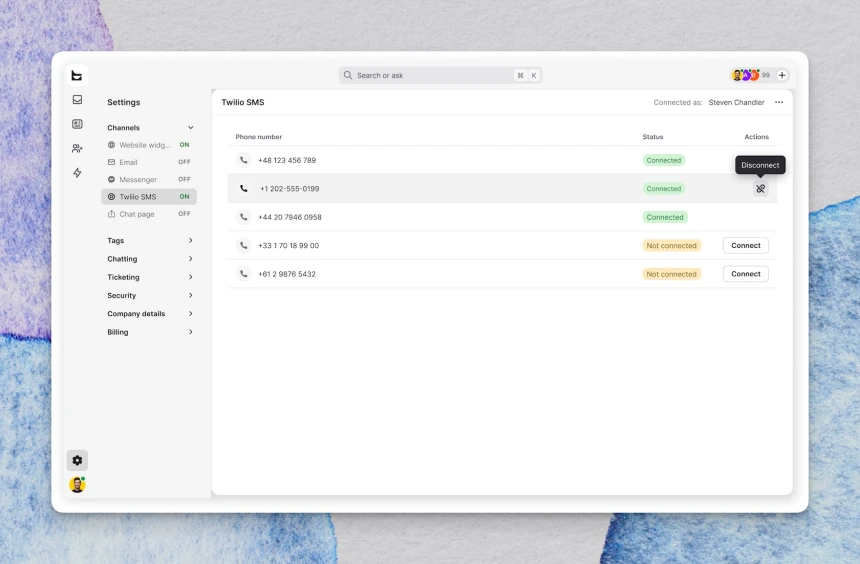Click the phone icon for +61 2 9876 5432
The image size is (860, 564).
pos(244,274)
